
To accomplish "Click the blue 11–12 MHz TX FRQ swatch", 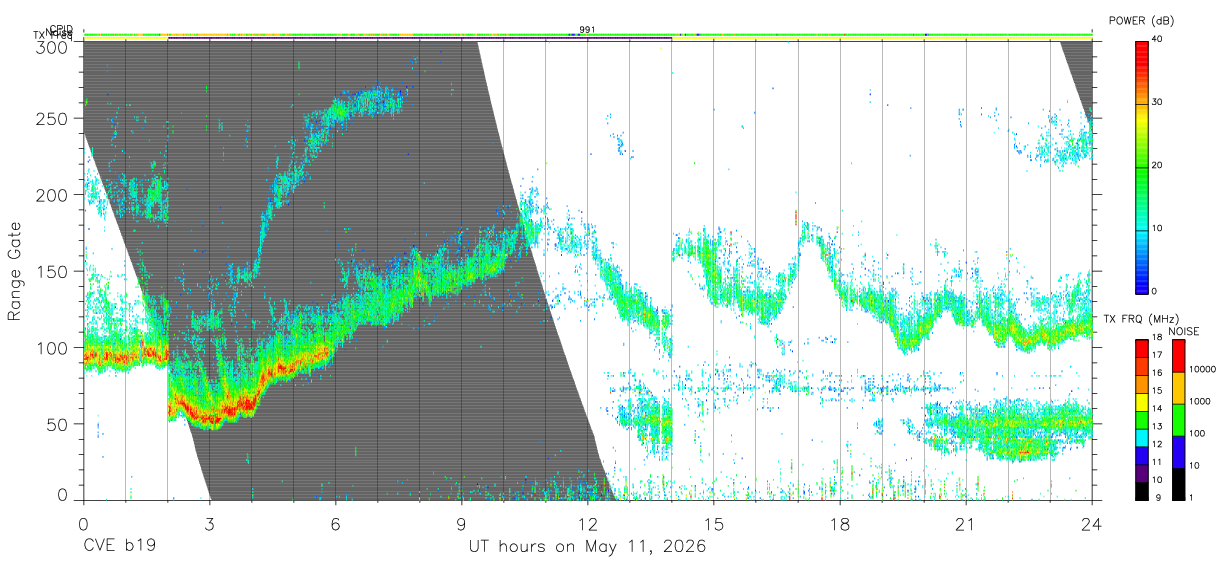I will click(x=1142, y=454).
